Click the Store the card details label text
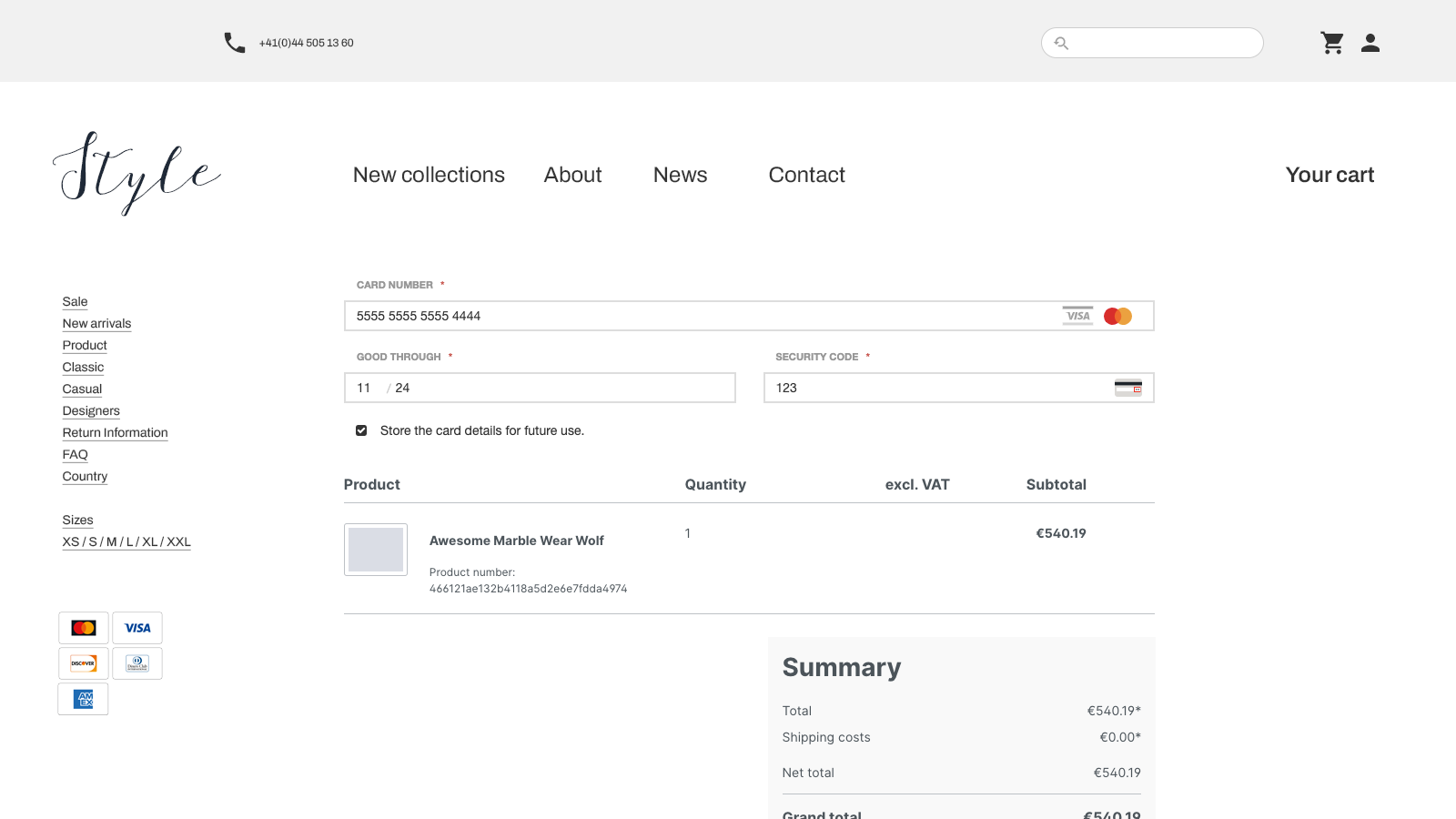Image resolution: width=1456 pixels, height=819 pixels. (482, 430)
